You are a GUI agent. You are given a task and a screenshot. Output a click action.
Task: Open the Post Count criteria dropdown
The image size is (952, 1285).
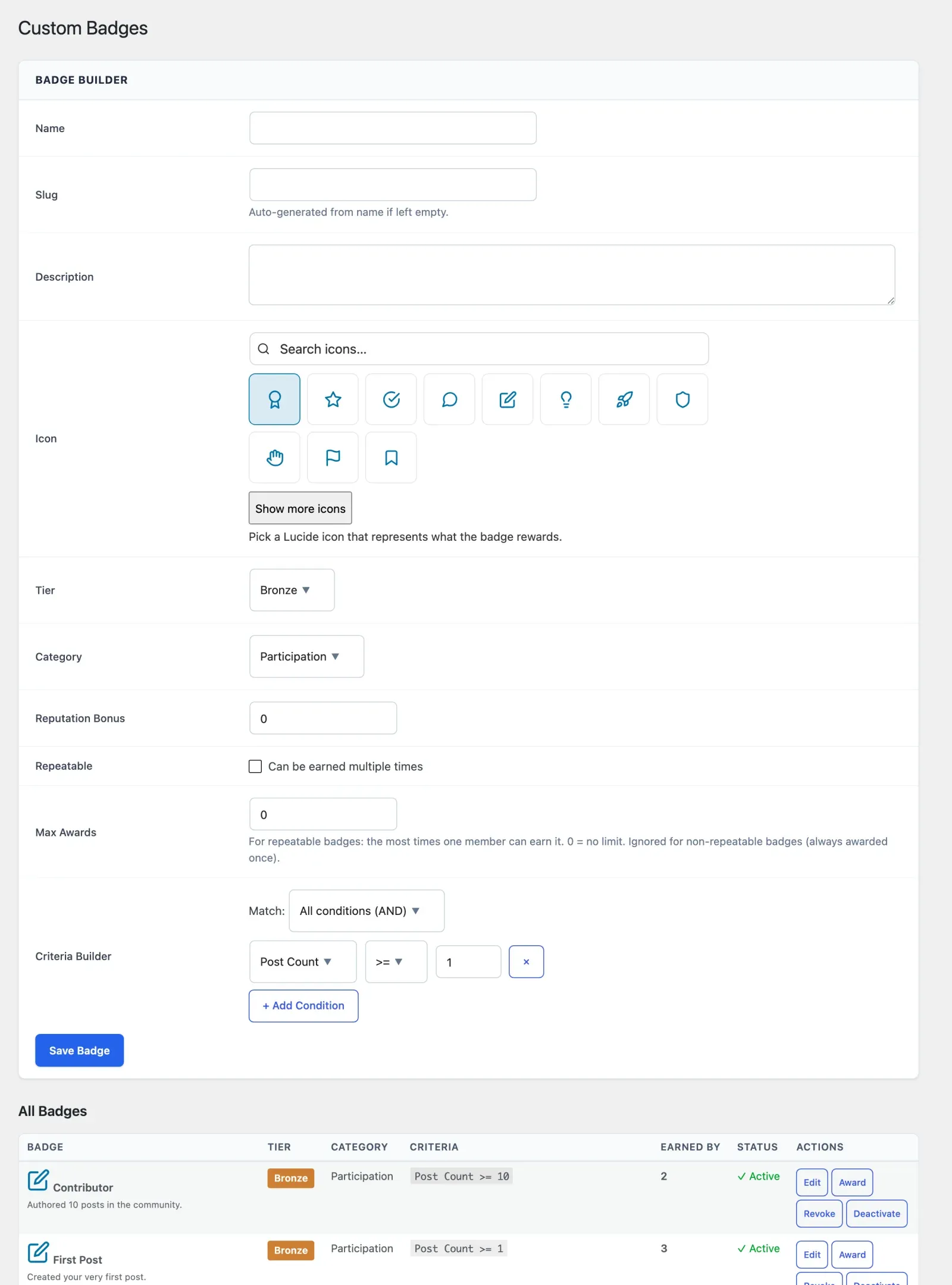click(x=303, y=961)
